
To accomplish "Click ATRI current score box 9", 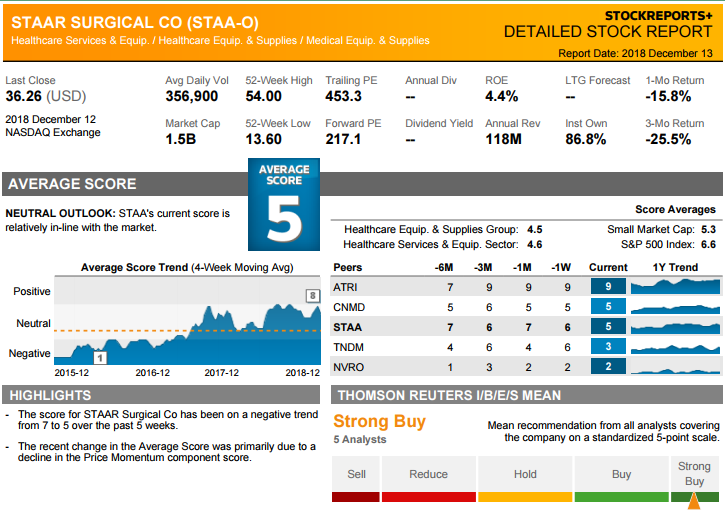I will [x=608, y=286].
